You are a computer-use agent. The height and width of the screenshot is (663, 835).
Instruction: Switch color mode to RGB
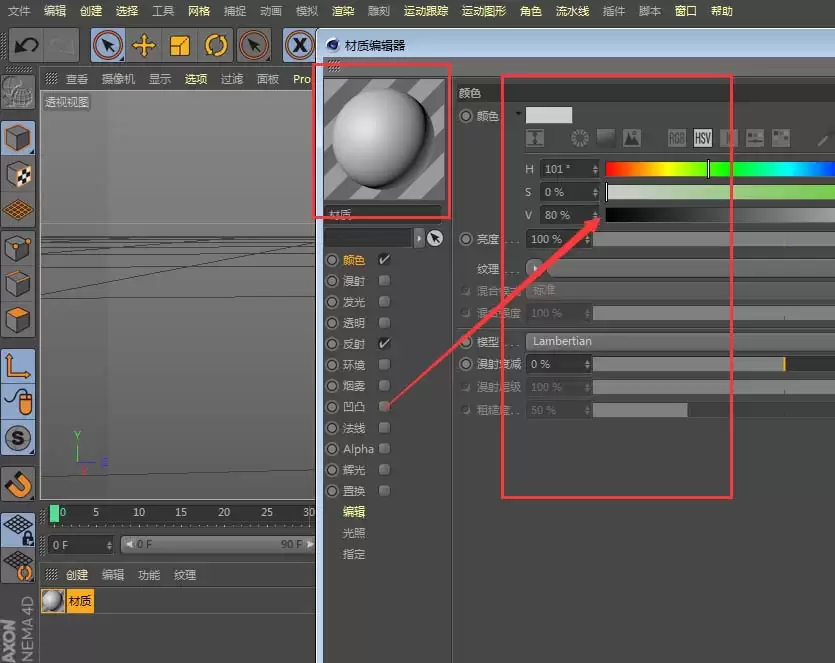tap(675, 137)
